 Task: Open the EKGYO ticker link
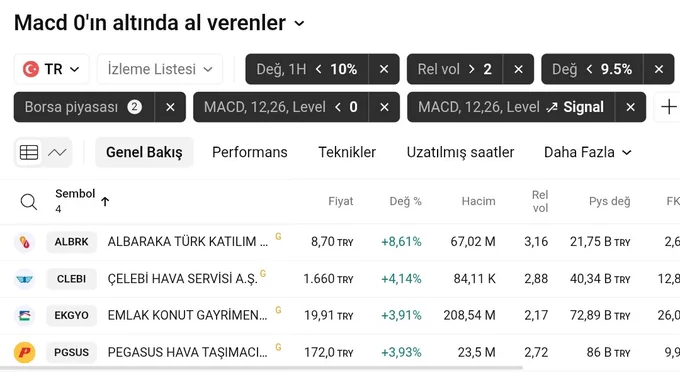pyautogui.click(x=72, y=315)
